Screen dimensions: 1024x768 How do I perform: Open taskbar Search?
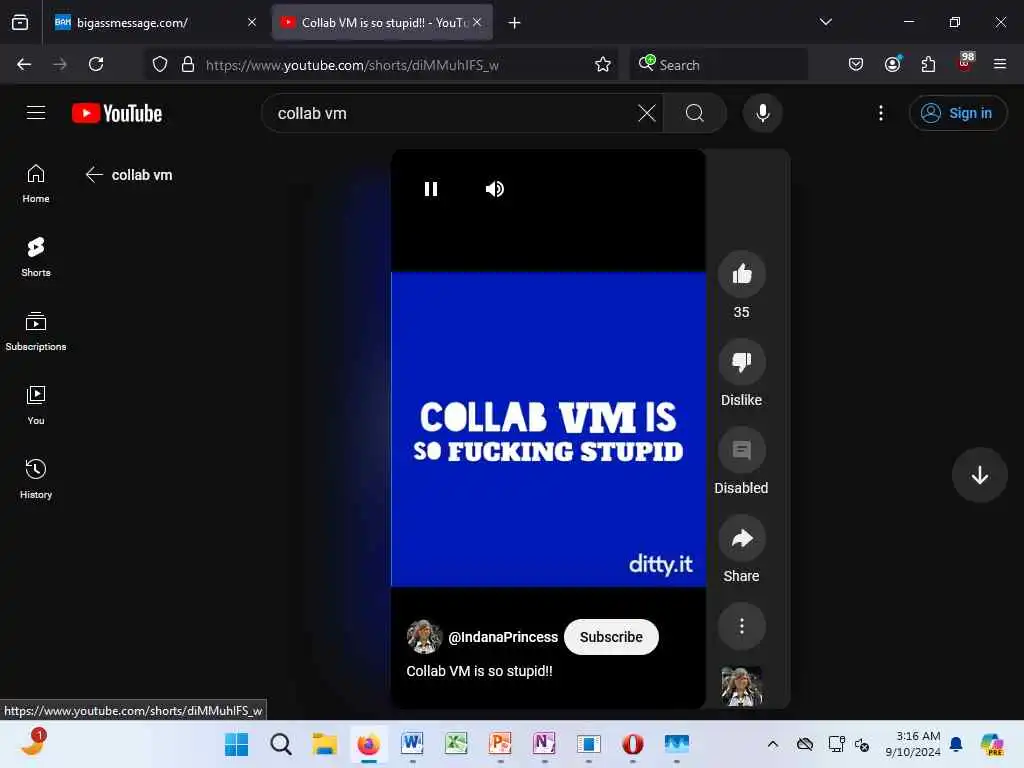click(281, 744)
